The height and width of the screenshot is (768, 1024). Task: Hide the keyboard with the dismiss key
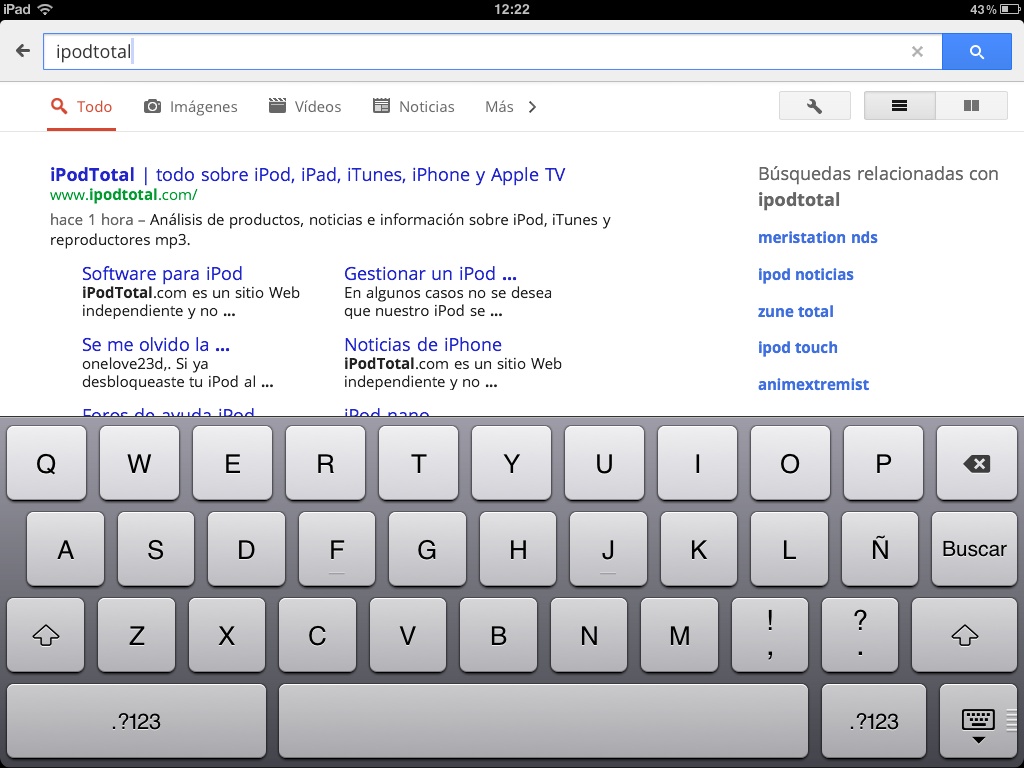pyautogui.click(x=978, y=721)
